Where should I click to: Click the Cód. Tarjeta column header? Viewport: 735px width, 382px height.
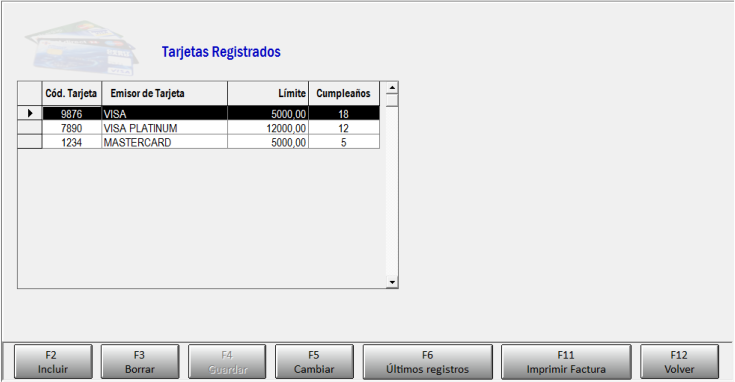pyautogui.click(x=72, y=93)
